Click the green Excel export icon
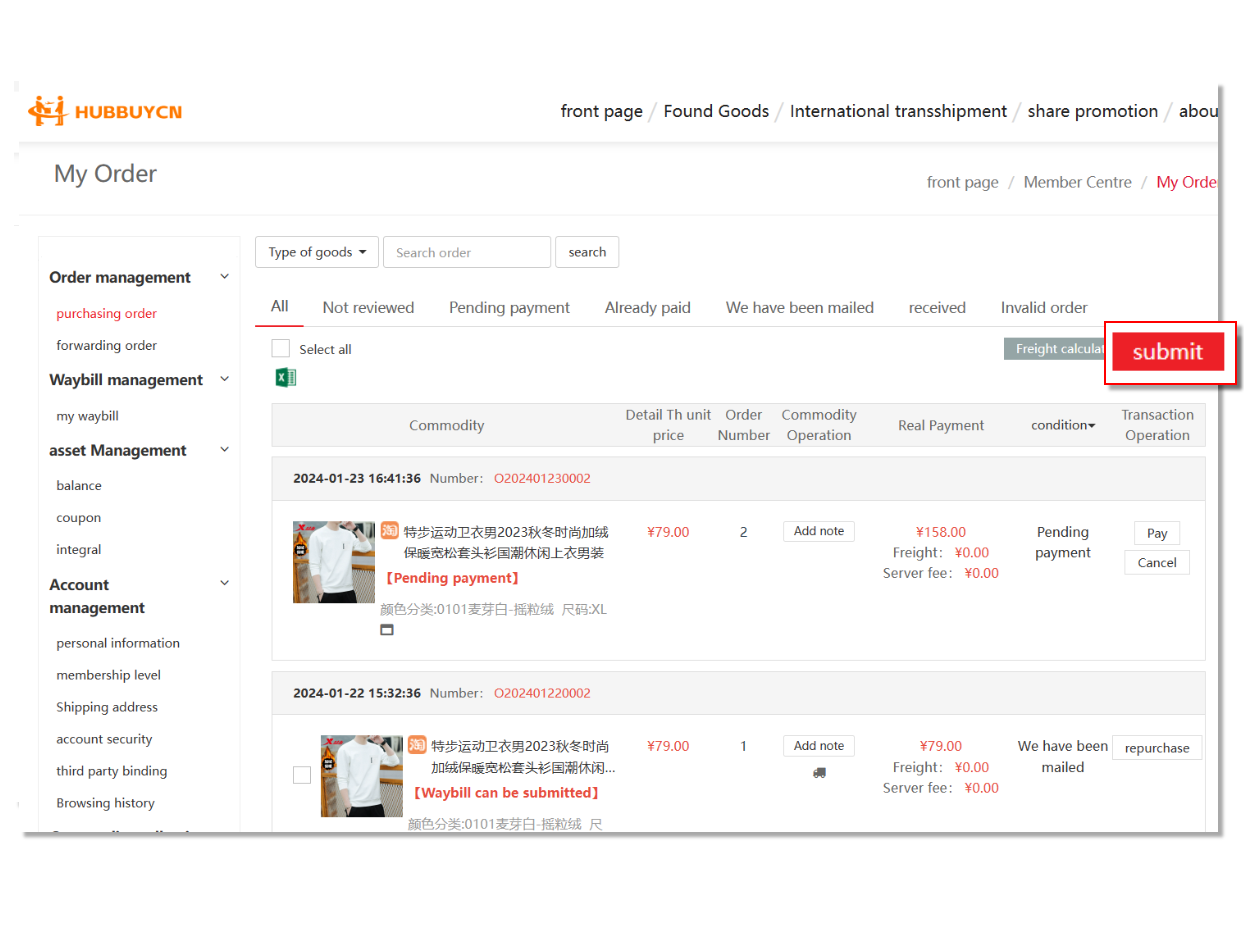 pyautogui.click(x=285, y=377)
